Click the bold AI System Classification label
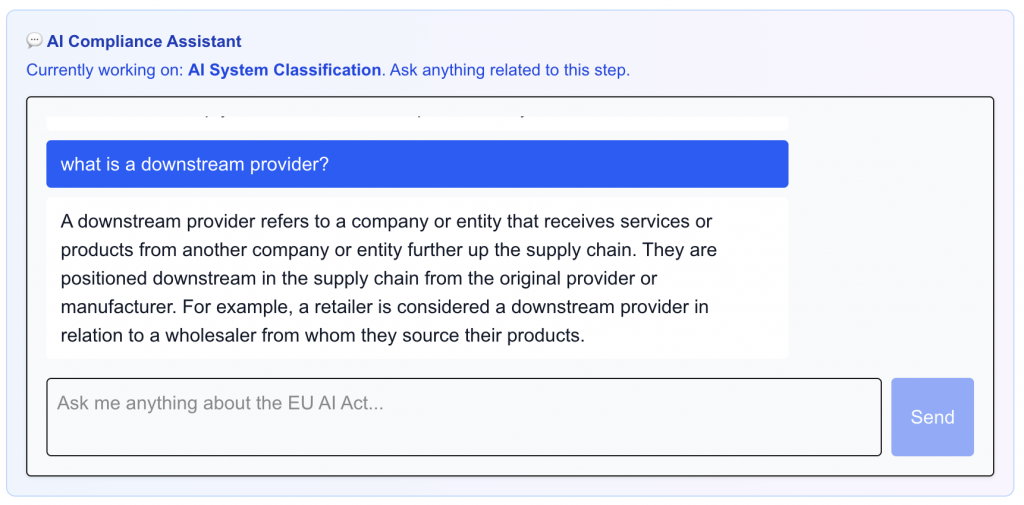This screenshot has height=505, width=1024. 284,70
